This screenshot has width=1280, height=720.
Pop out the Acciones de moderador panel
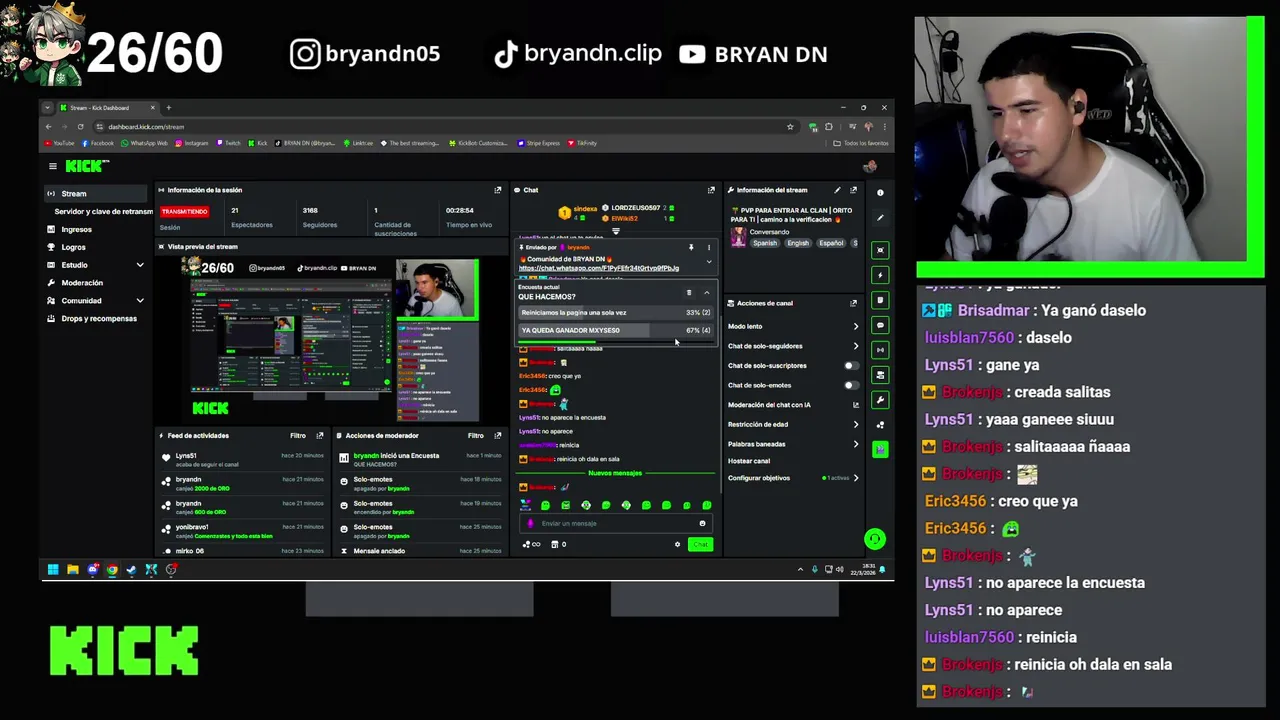click(x=498, y=436)
